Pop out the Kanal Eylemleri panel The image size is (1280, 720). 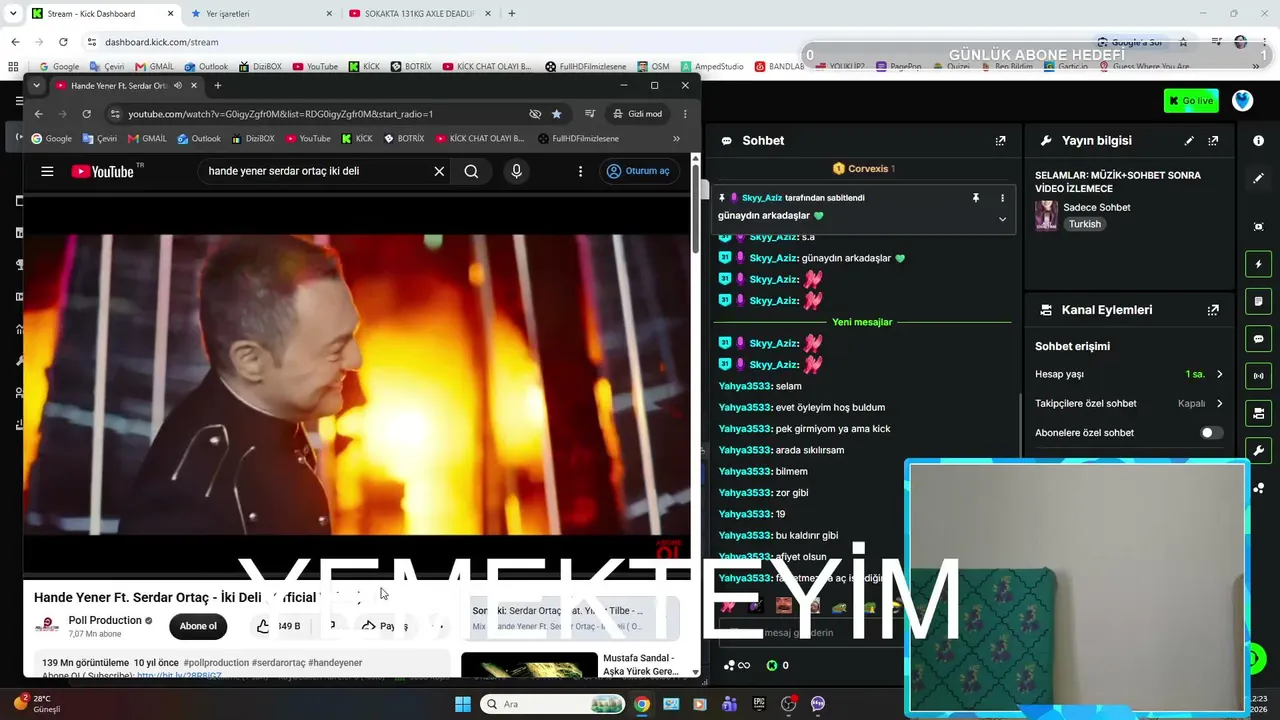pos(1213,310)
